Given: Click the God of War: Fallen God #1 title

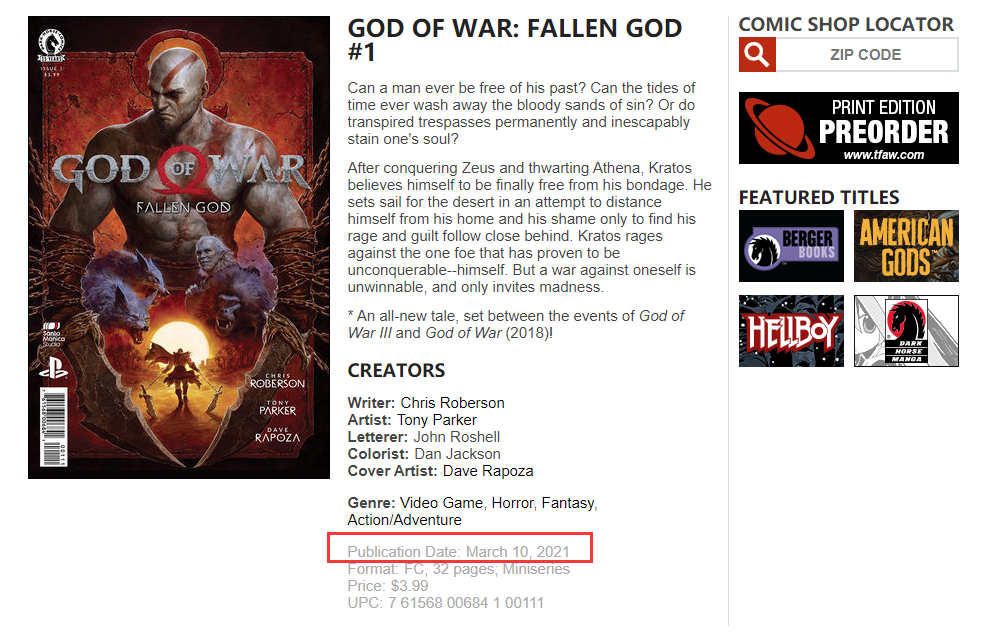Looking at the screenshot, I should 515,39.
